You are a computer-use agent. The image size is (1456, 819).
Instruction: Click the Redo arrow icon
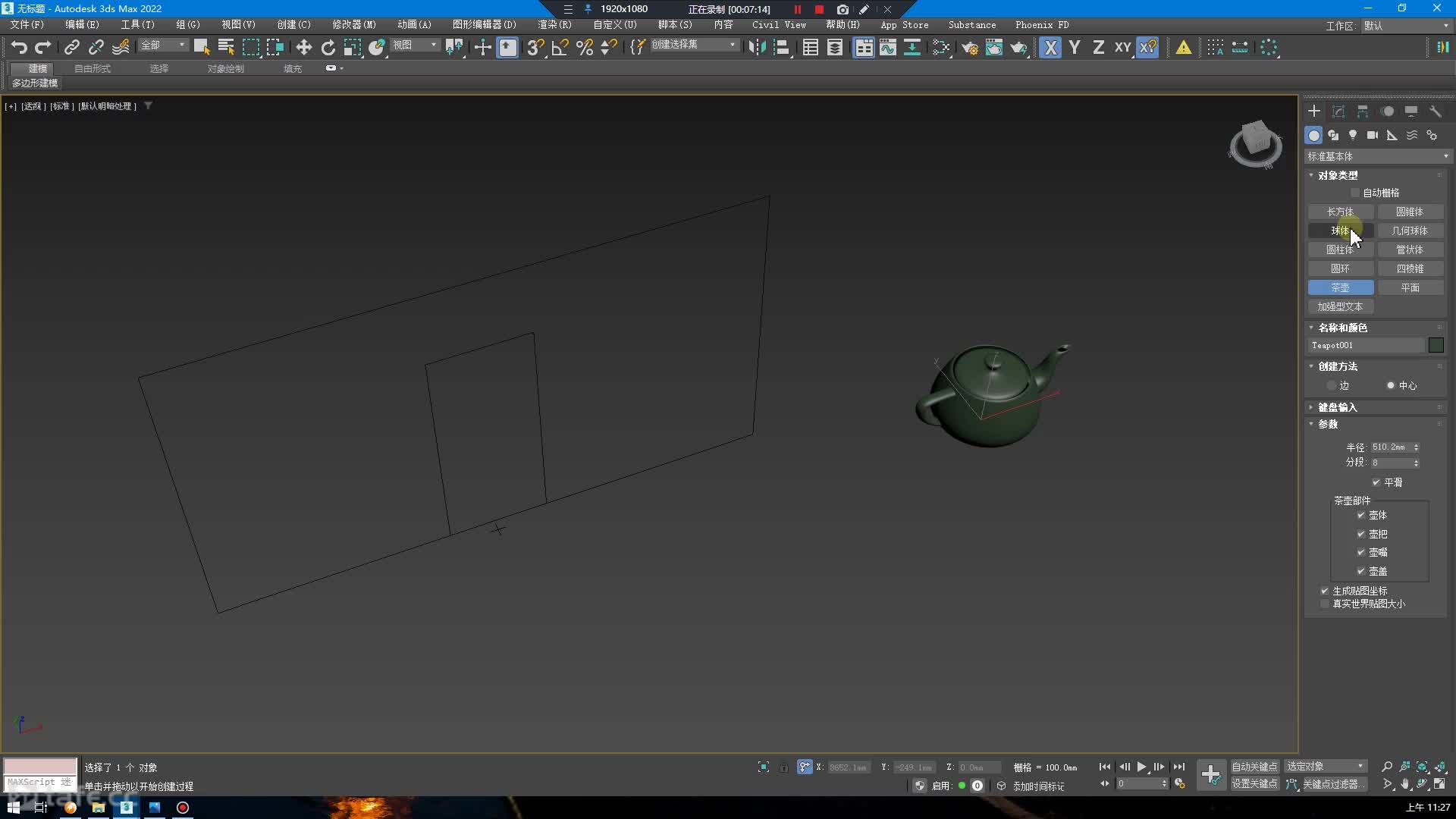point(43,47)
